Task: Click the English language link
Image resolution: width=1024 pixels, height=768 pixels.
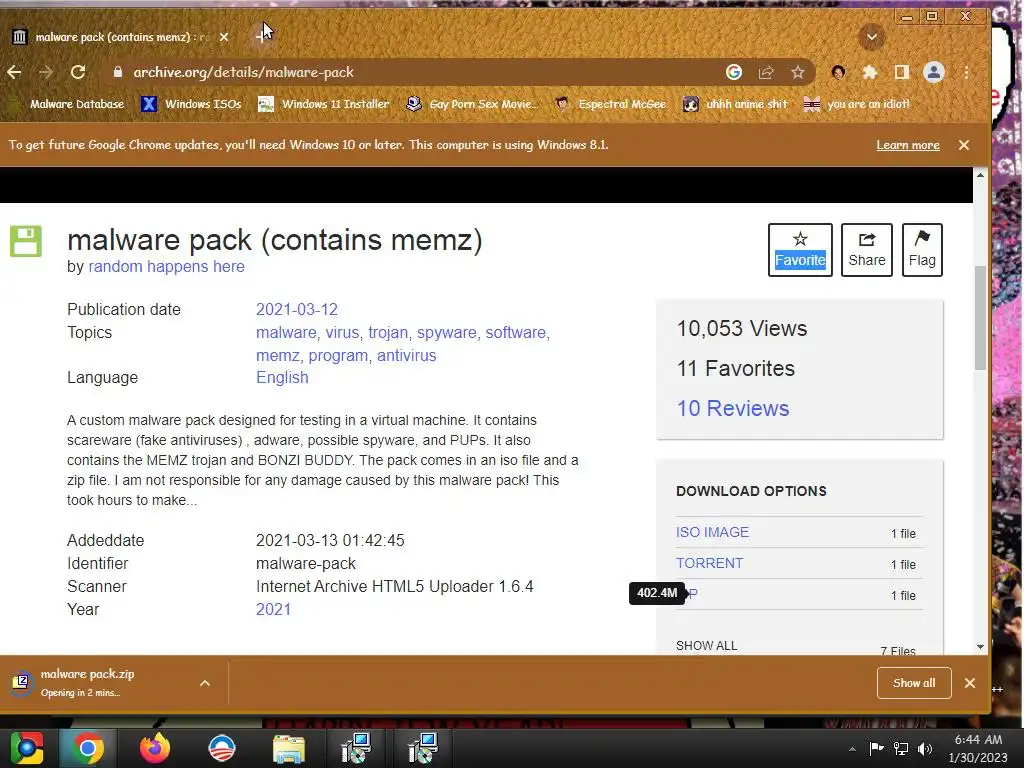Action: pos(282,377)
